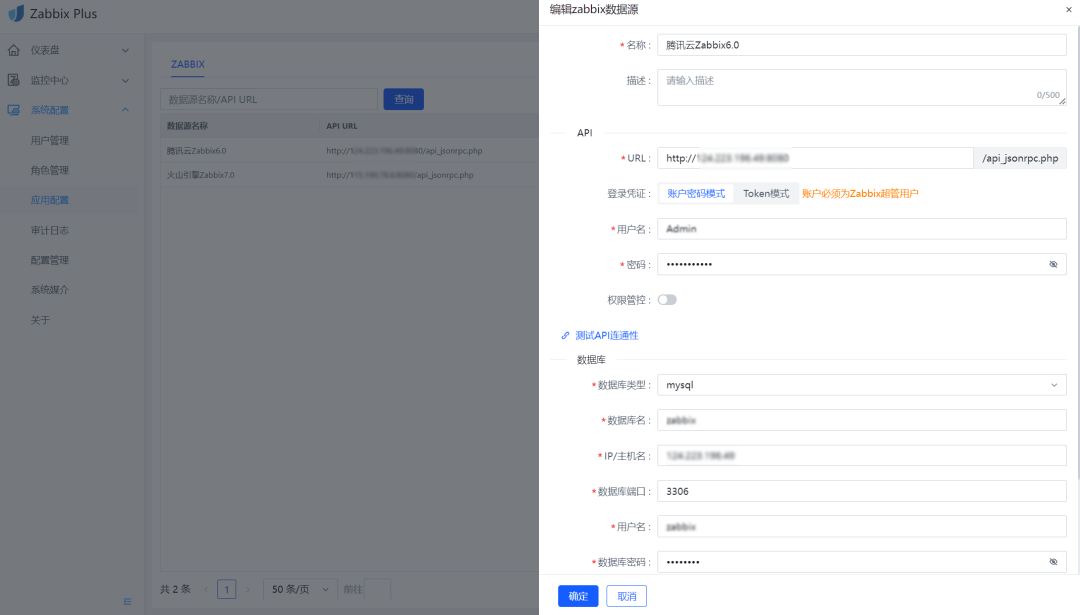Focus the 数据库名 input field
Screen dimensions: 1080x615
click(x=862, y=420)
